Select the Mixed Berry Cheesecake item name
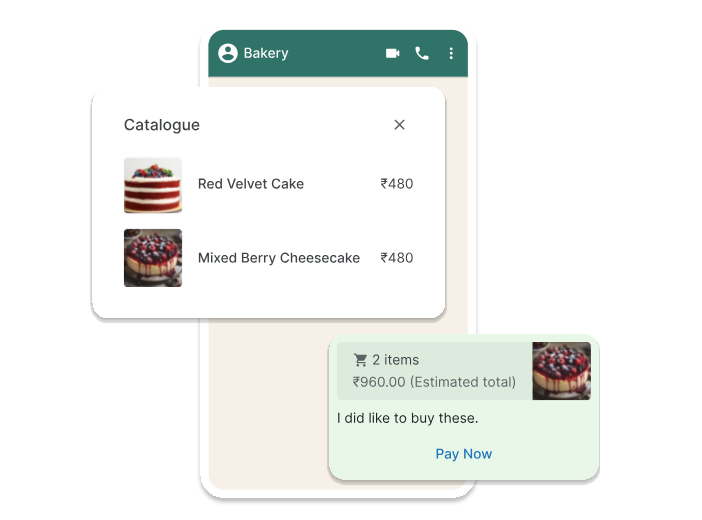The image size is (702, 520). click(x=279, y=258)
